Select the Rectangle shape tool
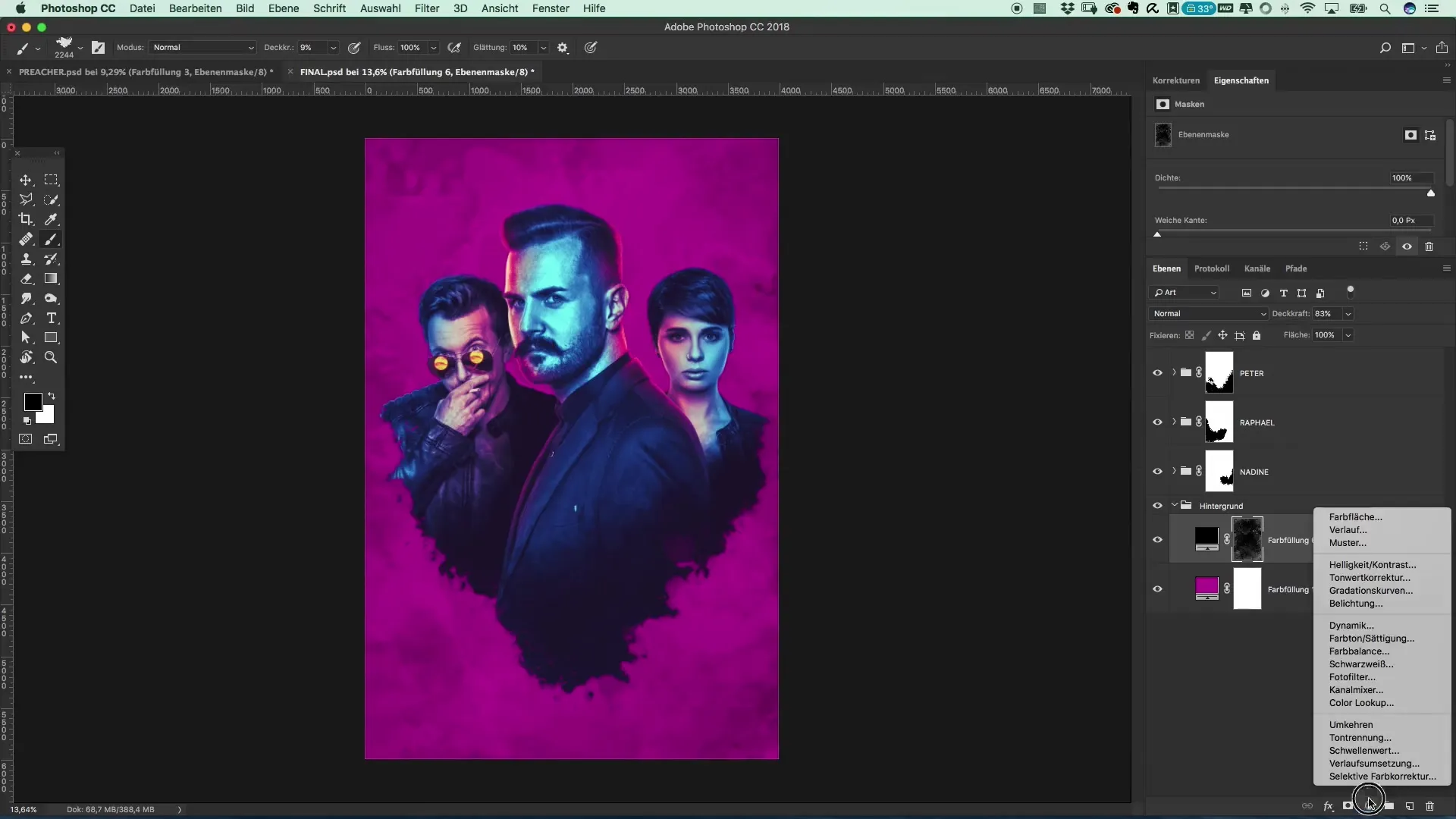This screenshot has width=1456, height=819. (x=51, y=337)
